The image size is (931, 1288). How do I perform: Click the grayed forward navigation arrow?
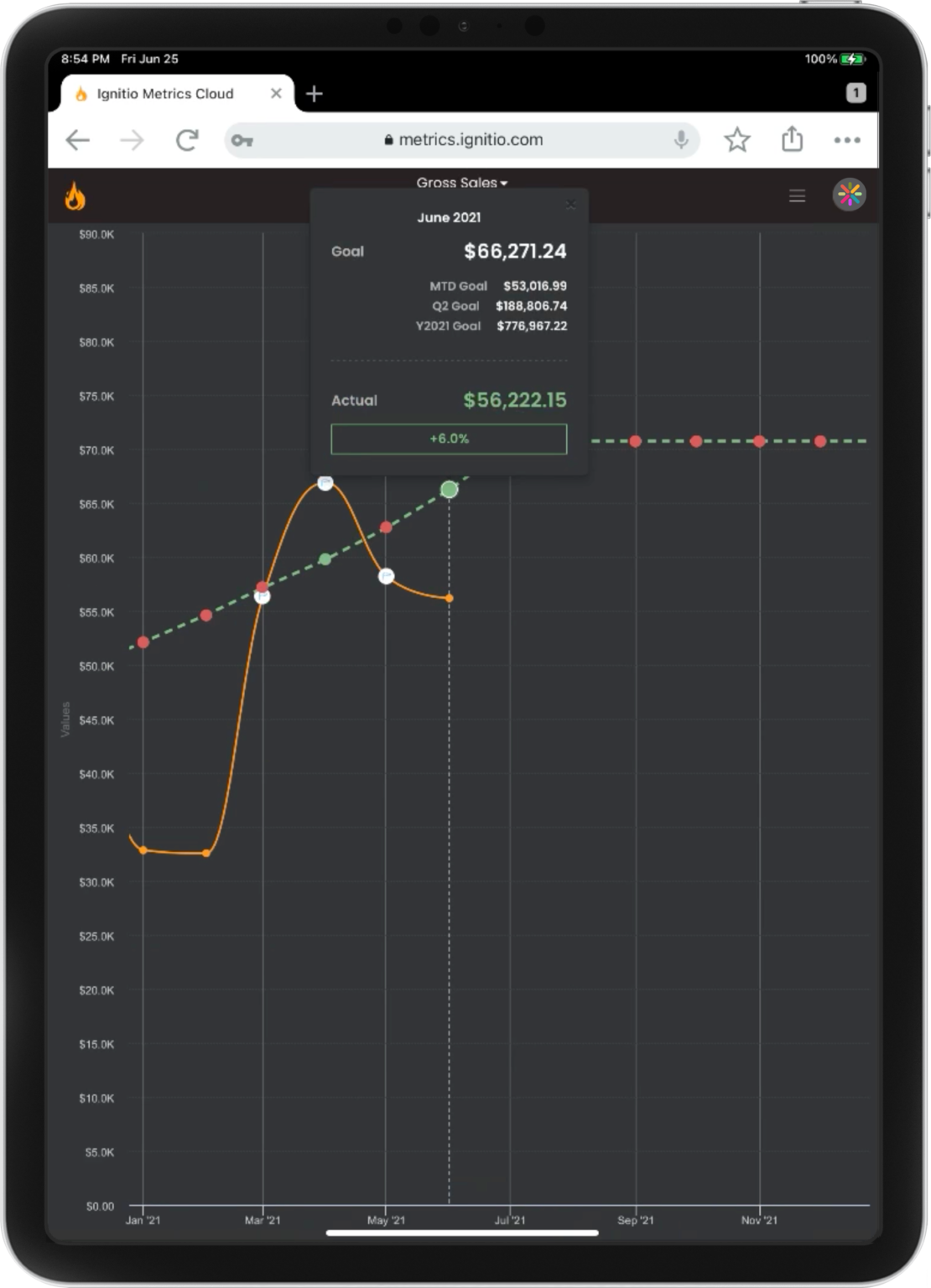click(x=133, y=139)
